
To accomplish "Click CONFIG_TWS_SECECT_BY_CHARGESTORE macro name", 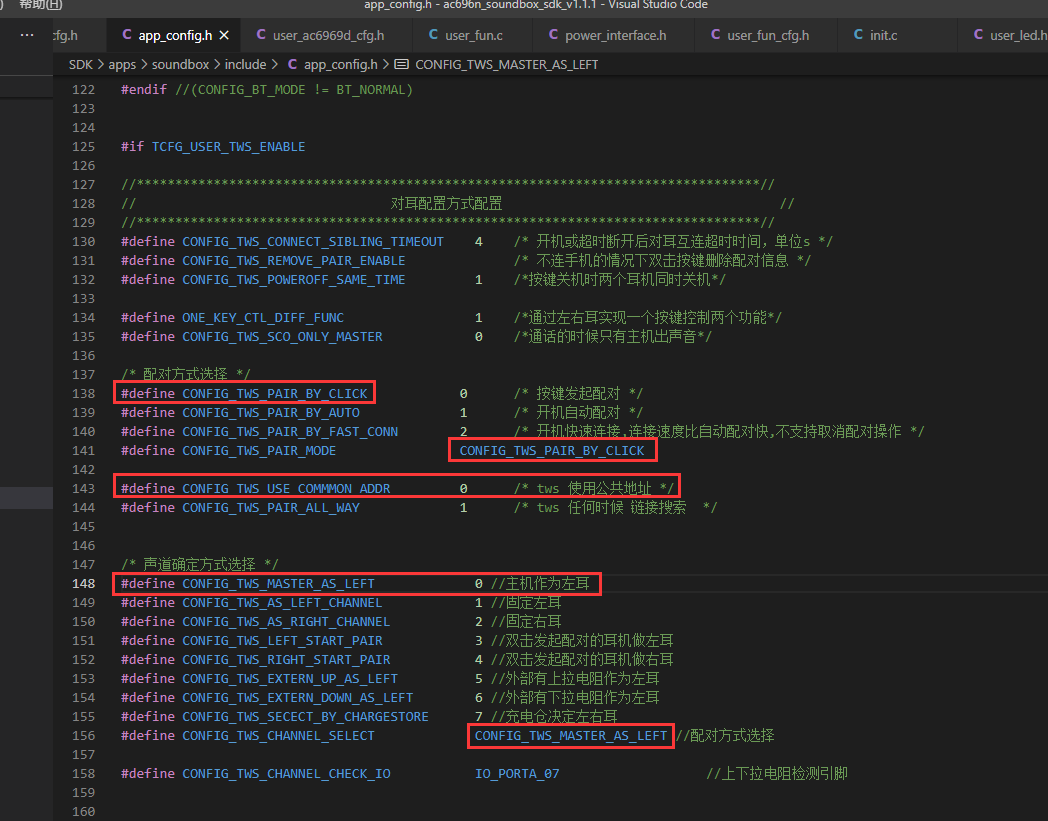I will pyautogui.click(x=305, y=717).
